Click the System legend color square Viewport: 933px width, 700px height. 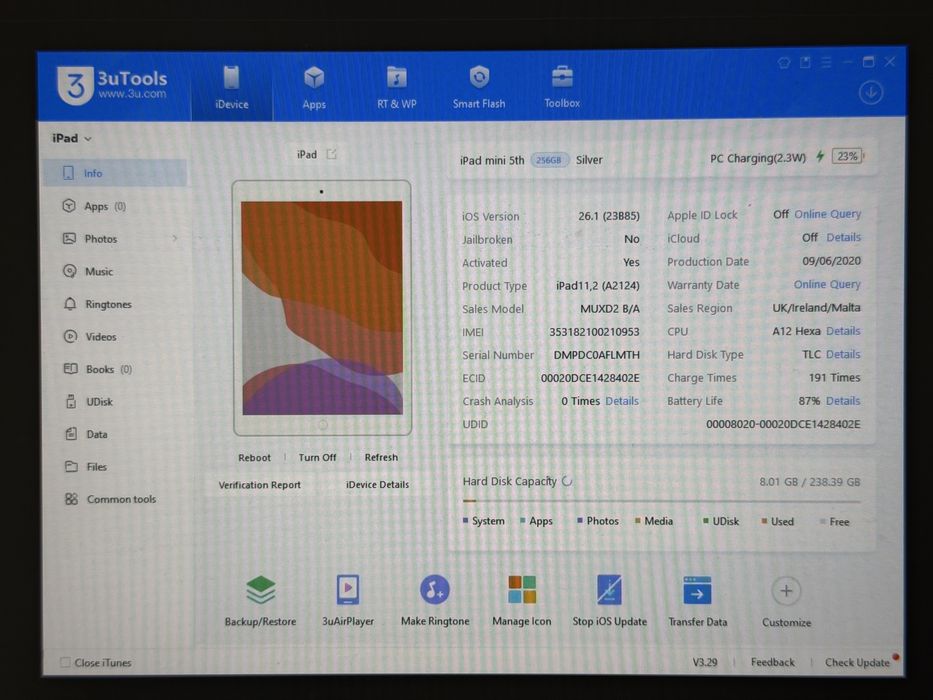(x=465, y=521)
